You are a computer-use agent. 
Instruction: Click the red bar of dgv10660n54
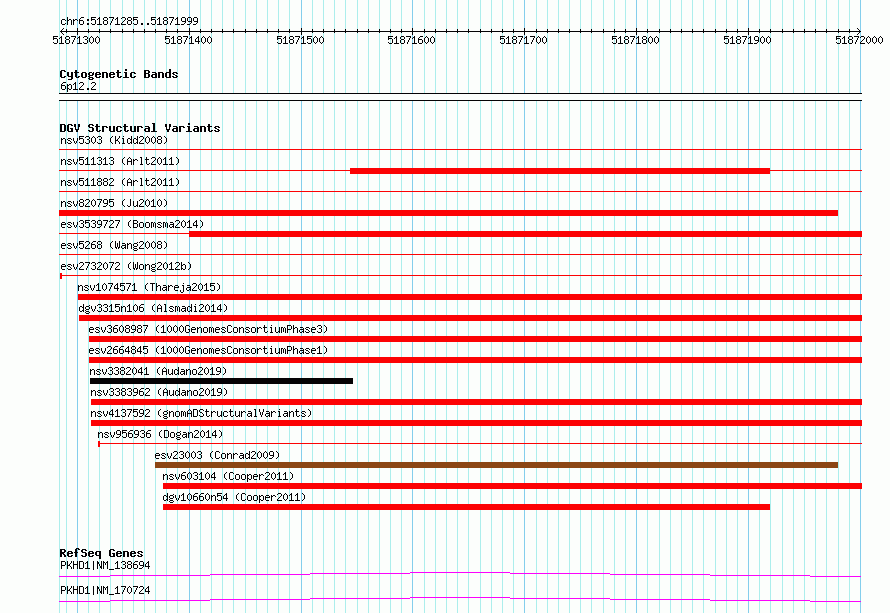tap(466, 507)
